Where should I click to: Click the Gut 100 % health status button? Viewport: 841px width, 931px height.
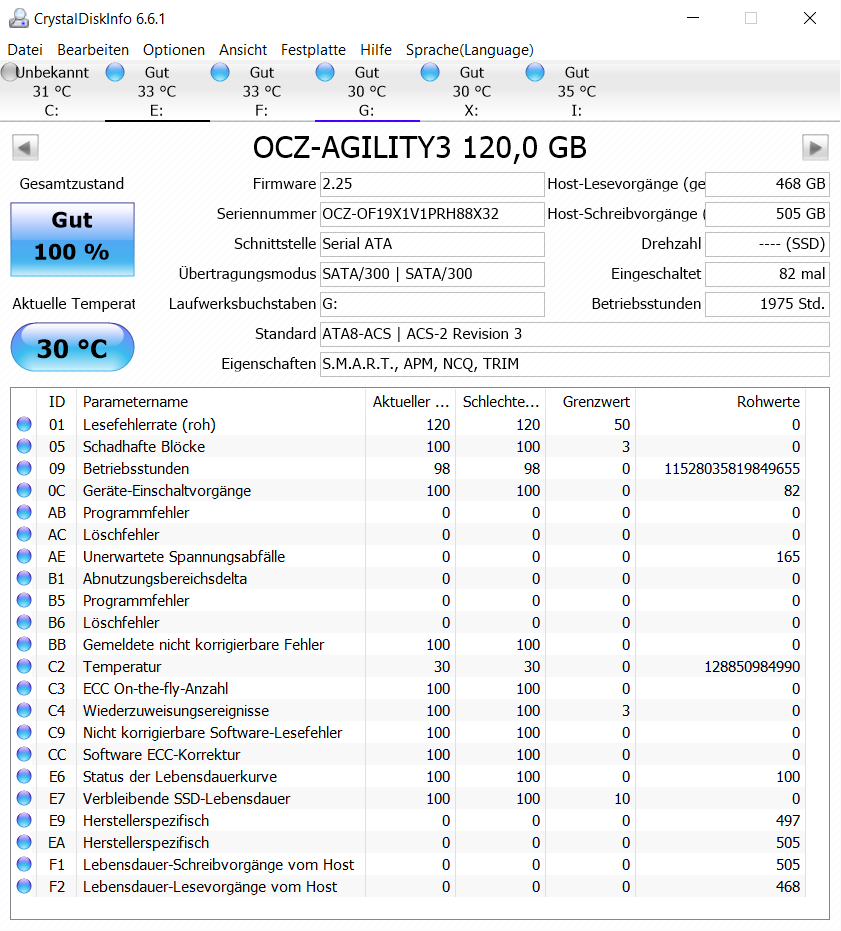tap(72, 239)
